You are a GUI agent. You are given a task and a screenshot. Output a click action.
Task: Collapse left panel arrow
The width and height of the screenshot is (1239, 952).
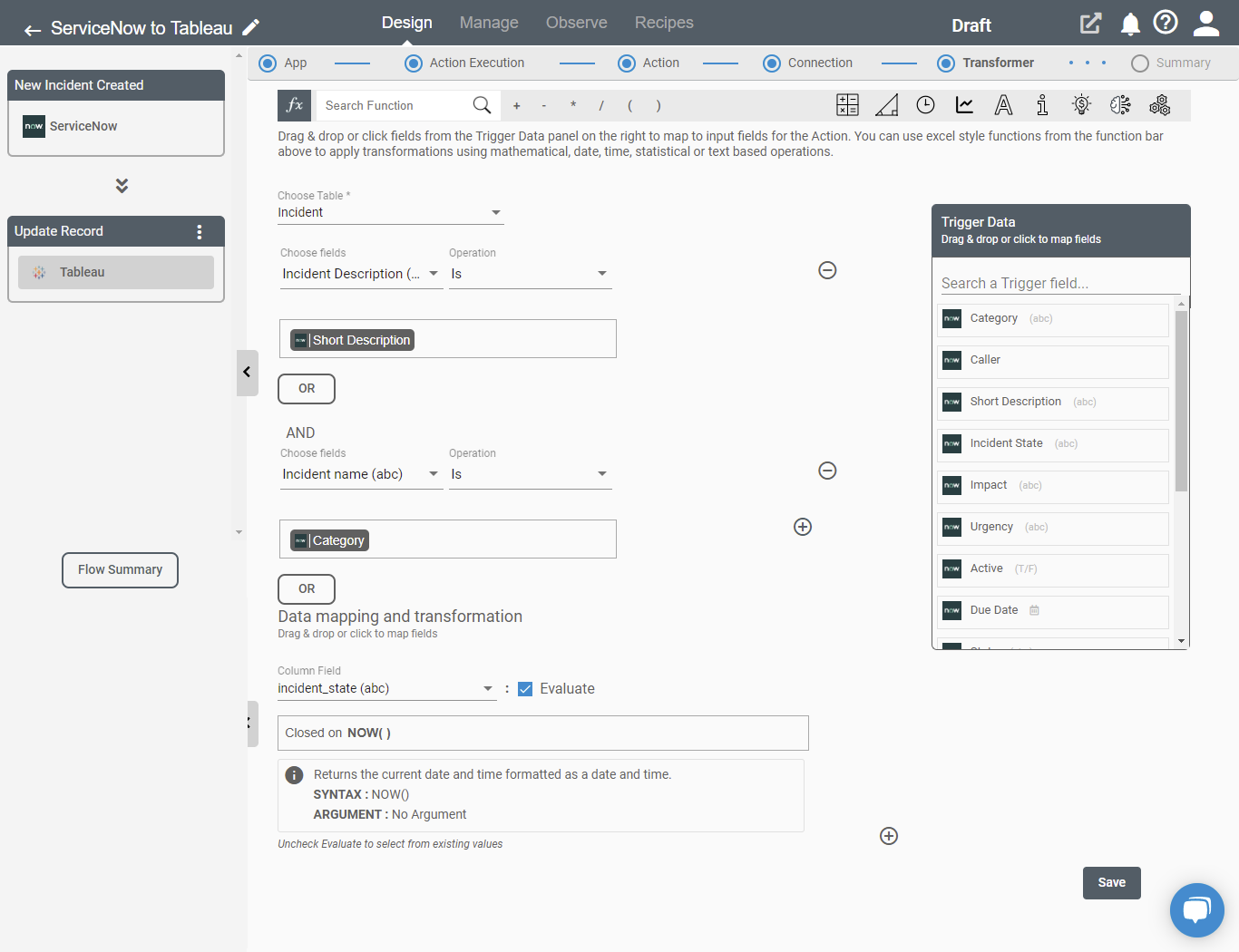point(247,373)
